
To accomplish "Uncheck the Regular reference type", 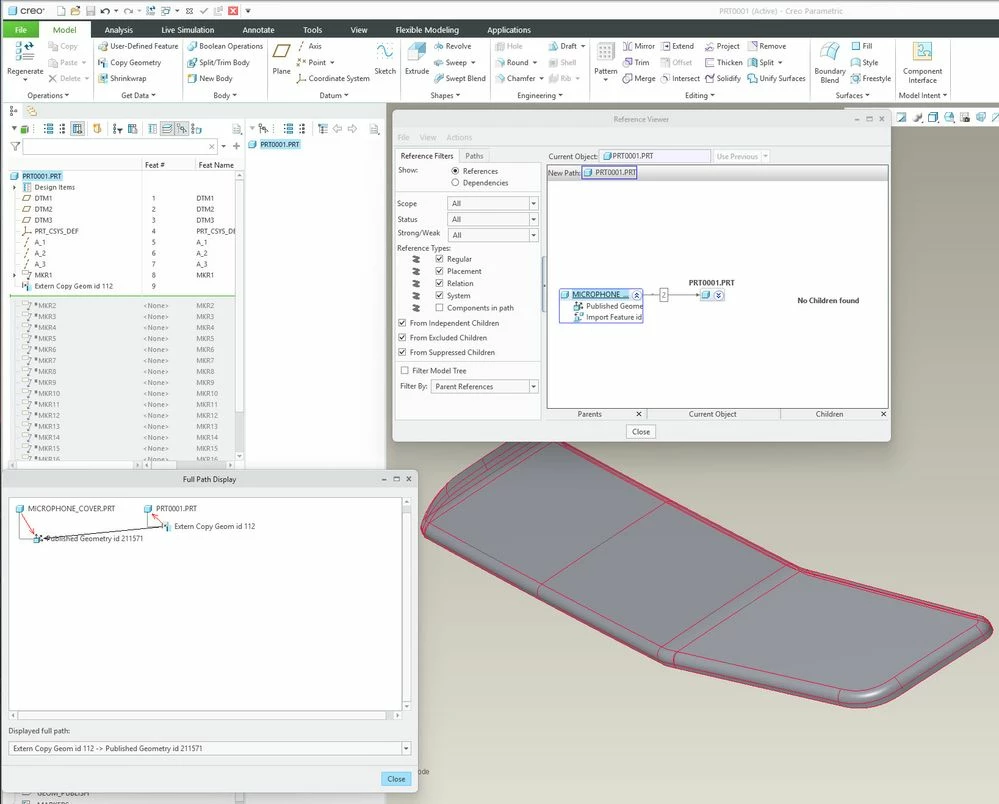I will (x=439, y=259).
